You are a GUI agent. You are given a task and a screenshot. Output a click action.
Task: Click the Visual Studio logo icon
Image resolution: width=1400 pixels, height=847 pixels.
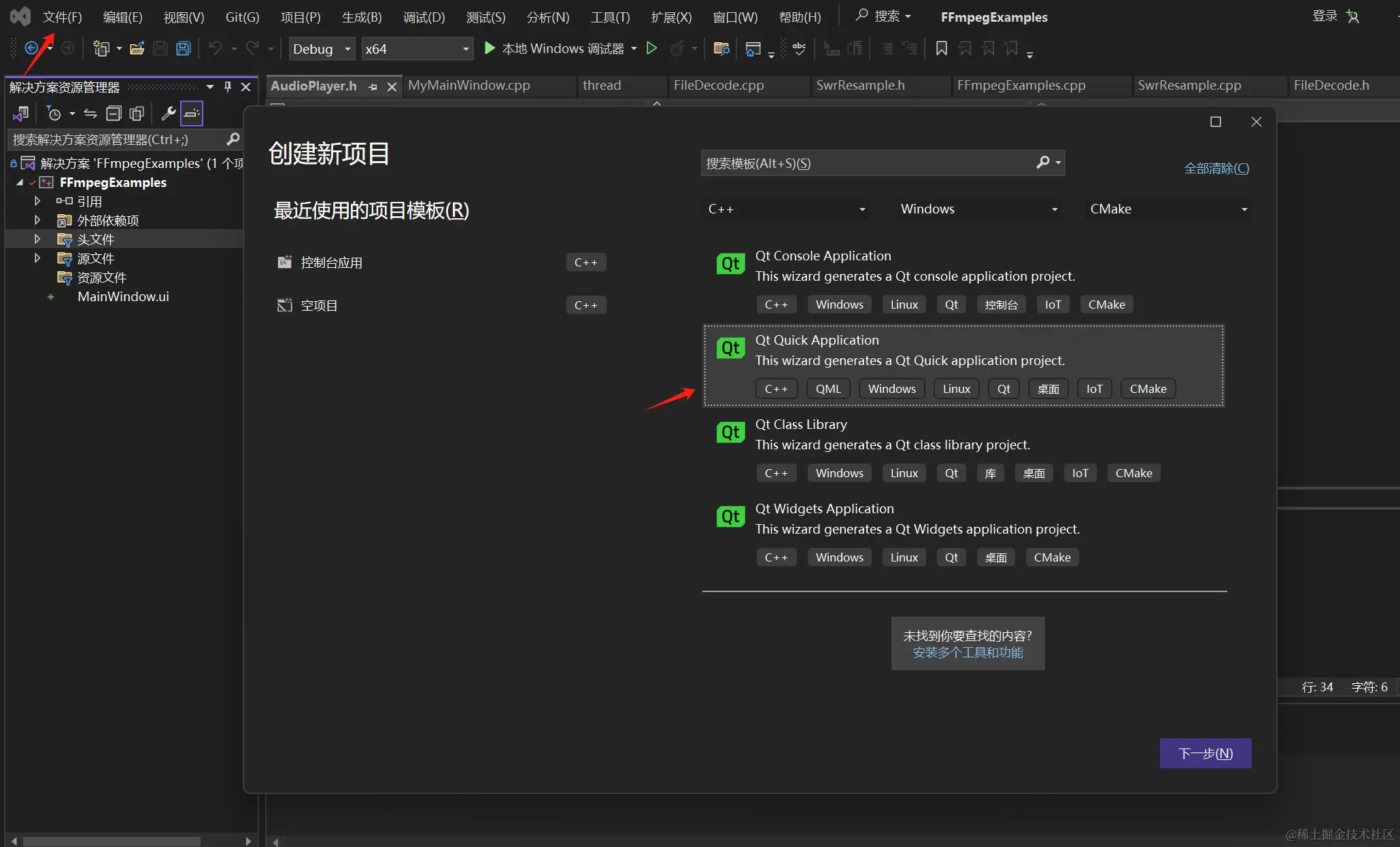pos(20,16)
